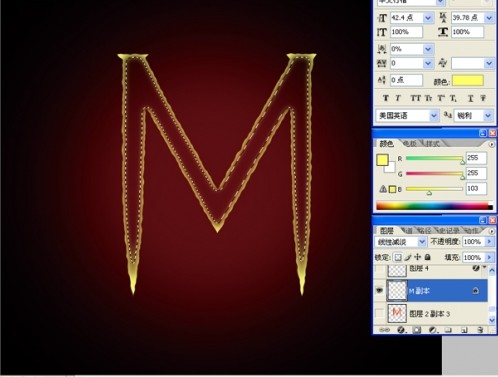The image size is (498, 377).
Task: Open the 美国英语 language dropdown
Action: pos(433,116)
